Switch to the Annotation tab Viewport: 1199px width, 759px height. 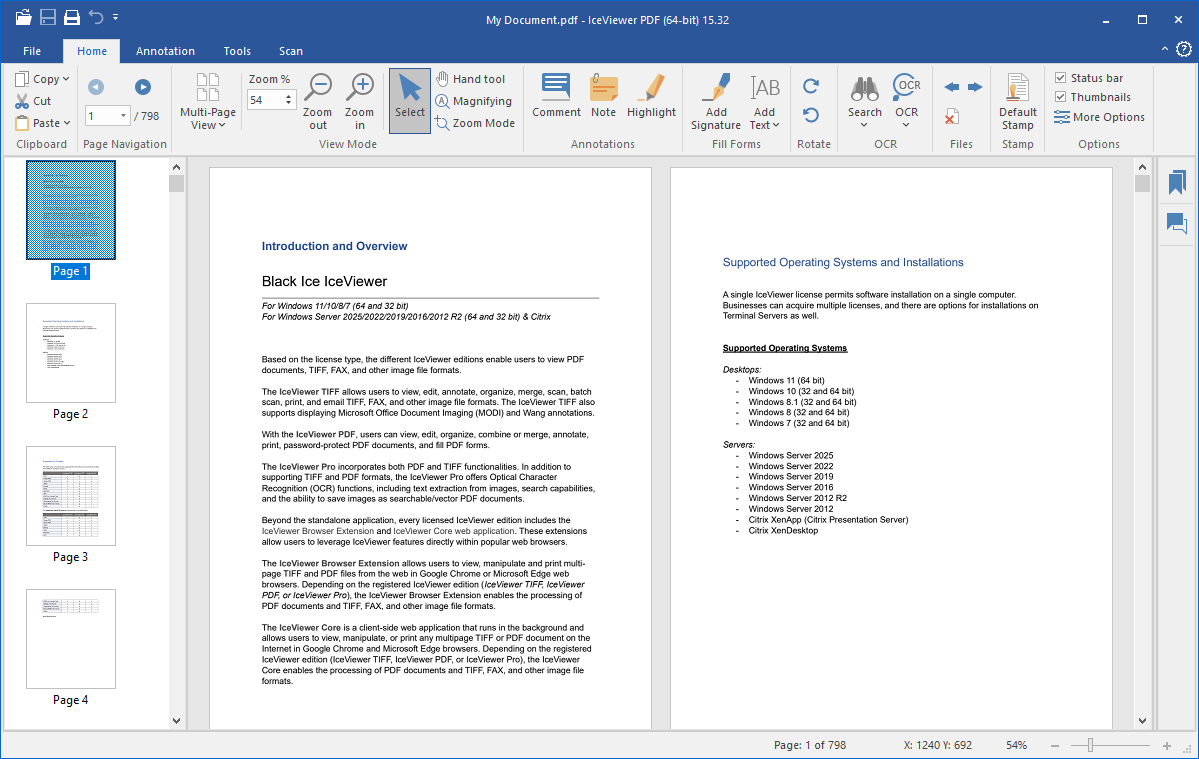(x=165, y=50)
